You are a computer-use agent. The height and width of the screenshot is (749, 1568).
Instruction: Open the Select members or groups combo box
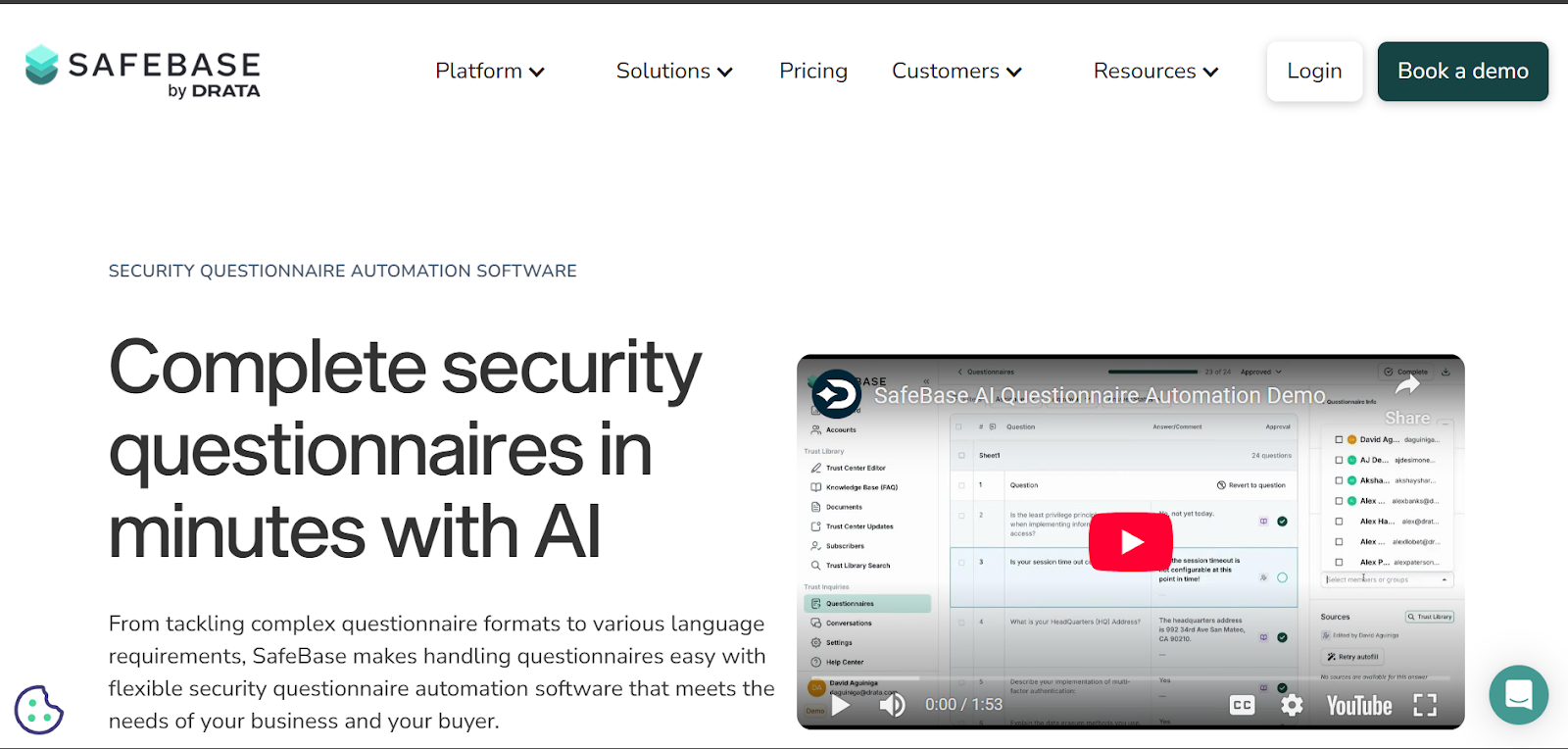pos(1387,579)
